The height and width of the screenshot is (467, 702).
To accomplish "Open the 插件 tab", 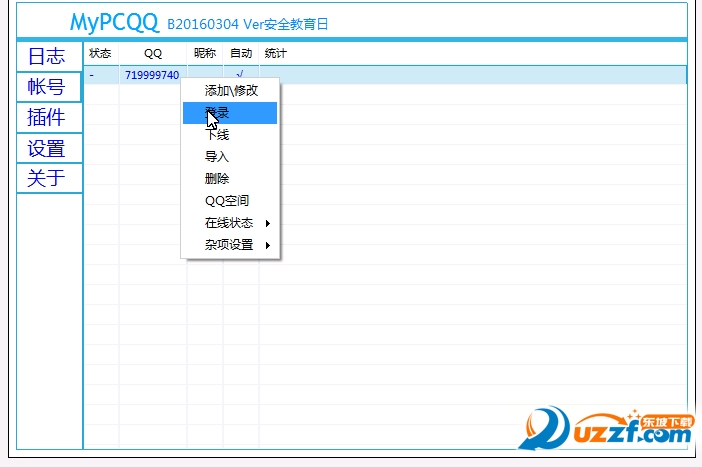I will click(x=49, y=117).
